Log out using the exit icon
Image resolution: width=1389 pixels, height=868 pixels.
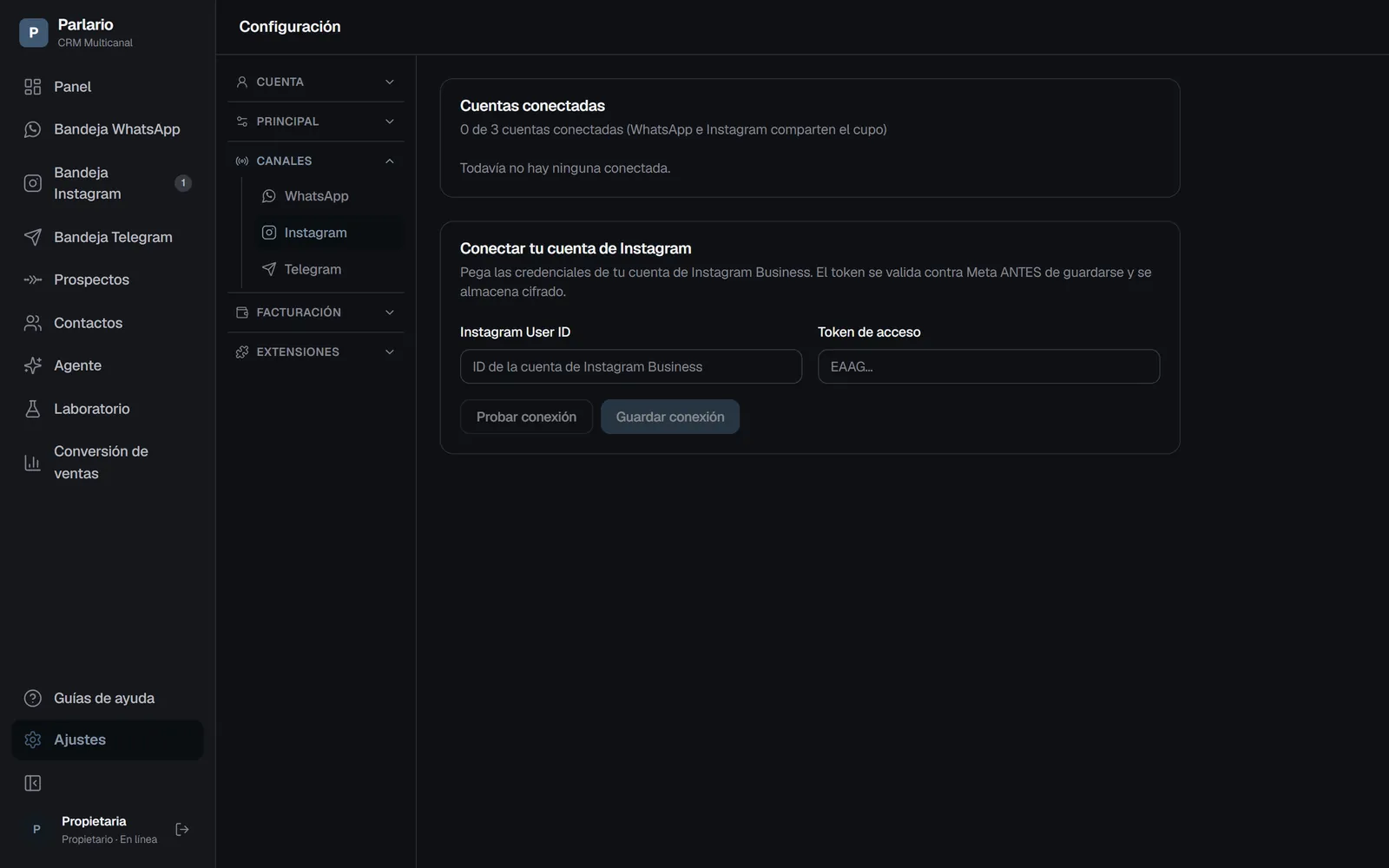(182, 830)
